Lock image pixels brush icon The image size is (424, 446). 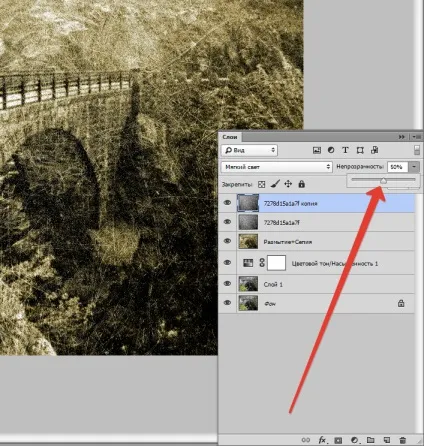pyautogui.click(x=275, y=184)
